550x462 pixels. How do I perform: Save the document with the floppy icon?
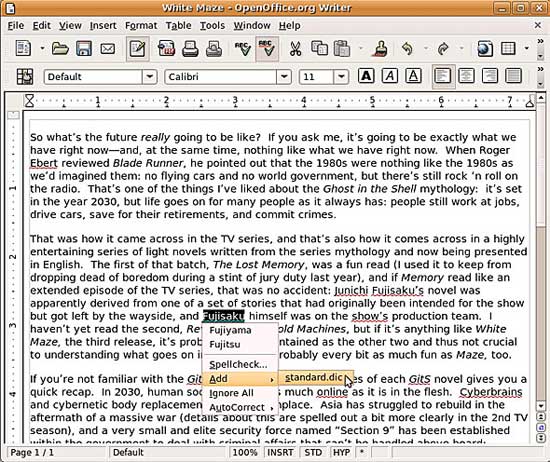tap(84, 48)
